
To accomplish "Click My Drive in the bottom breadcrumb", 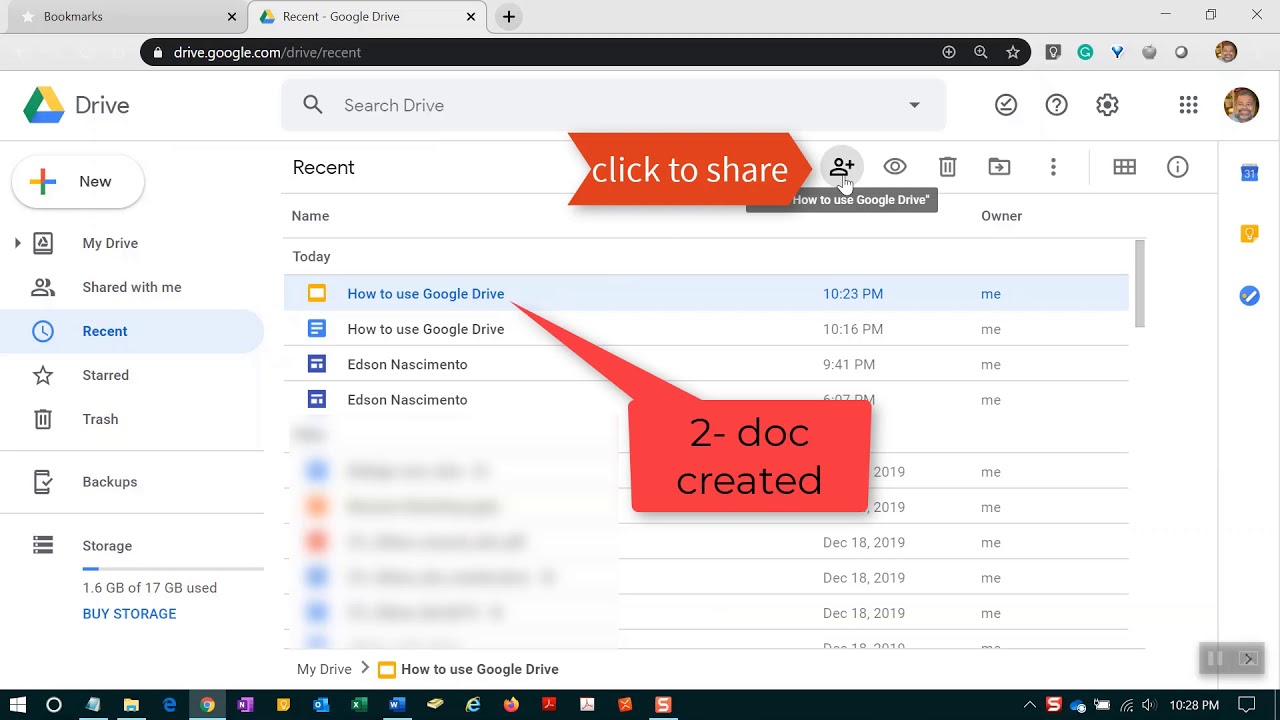I will pyautogui.click(x=324, y=669).
